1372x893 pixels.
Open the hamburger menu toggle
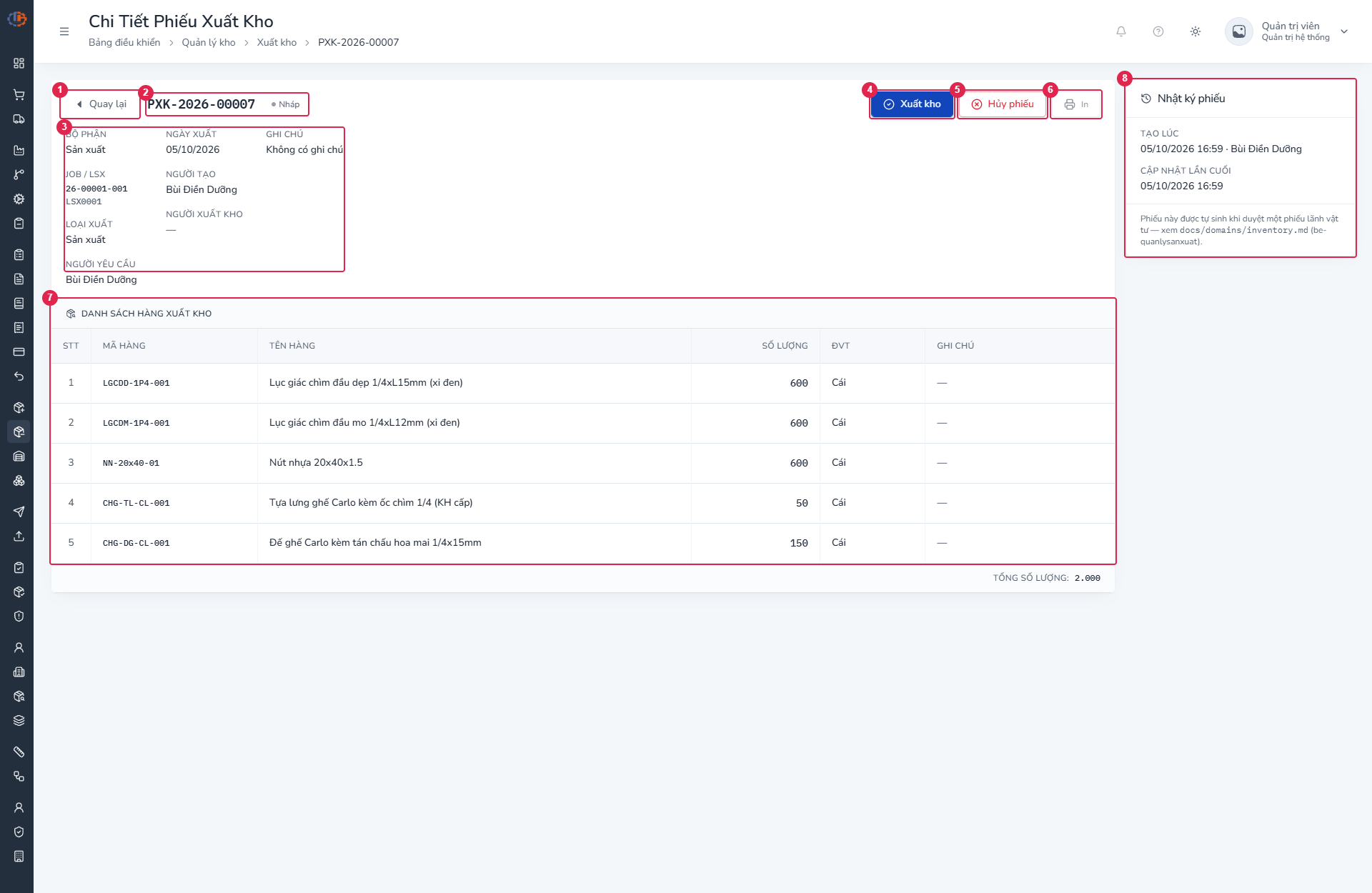click(64, 31)
